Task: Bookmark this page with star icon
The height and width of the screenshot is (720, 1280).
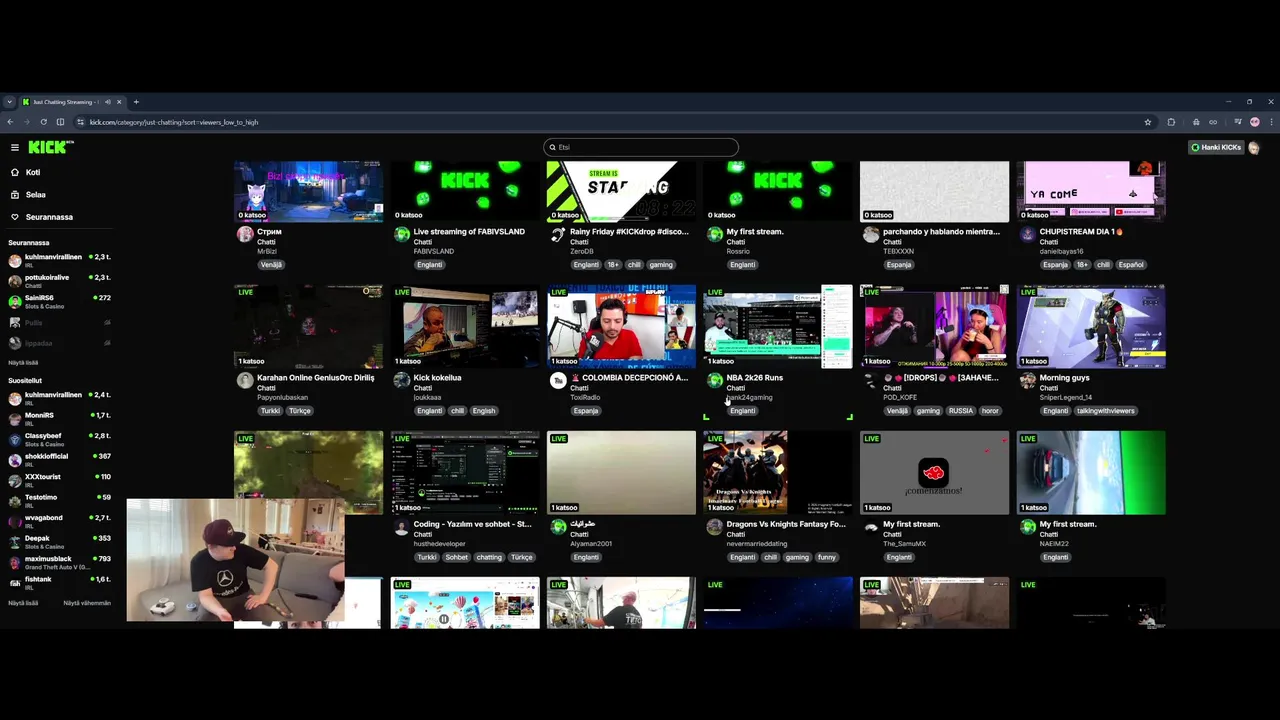Action: 1148,122
